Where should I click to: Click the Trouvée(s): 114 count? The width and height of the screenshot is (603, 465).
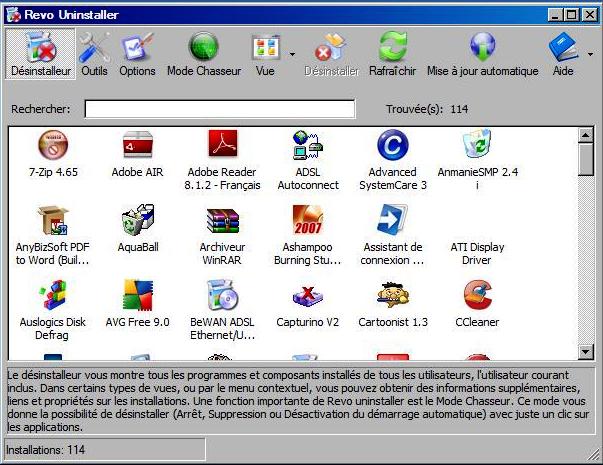coord(427,109)
